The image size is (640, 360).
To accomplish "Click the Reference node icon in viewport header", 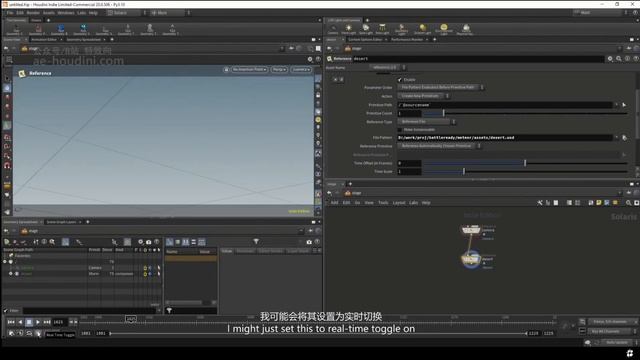I will click(22, 73).
